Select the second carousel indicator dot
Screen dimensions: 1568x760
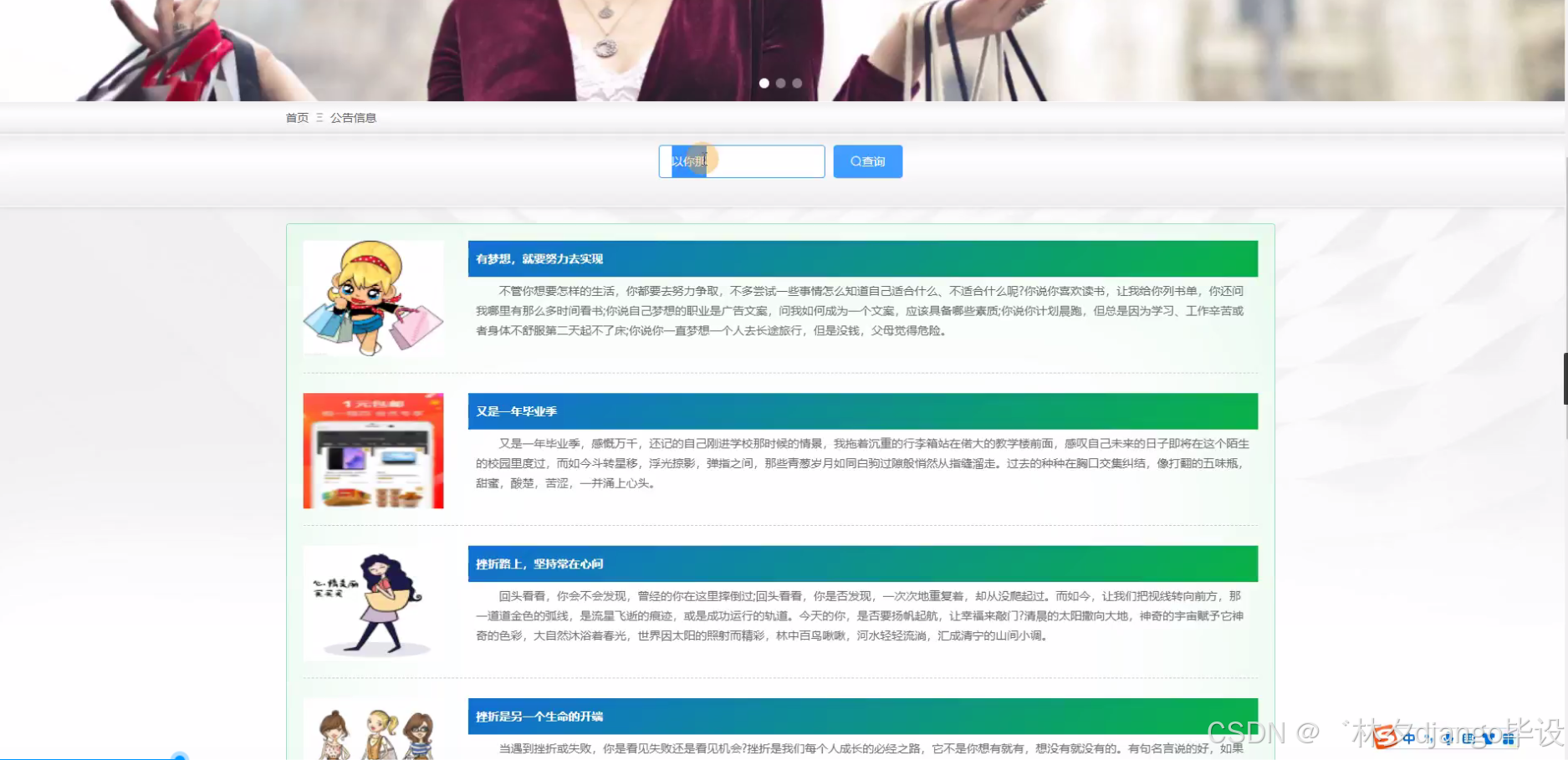(x=780, y=83)
